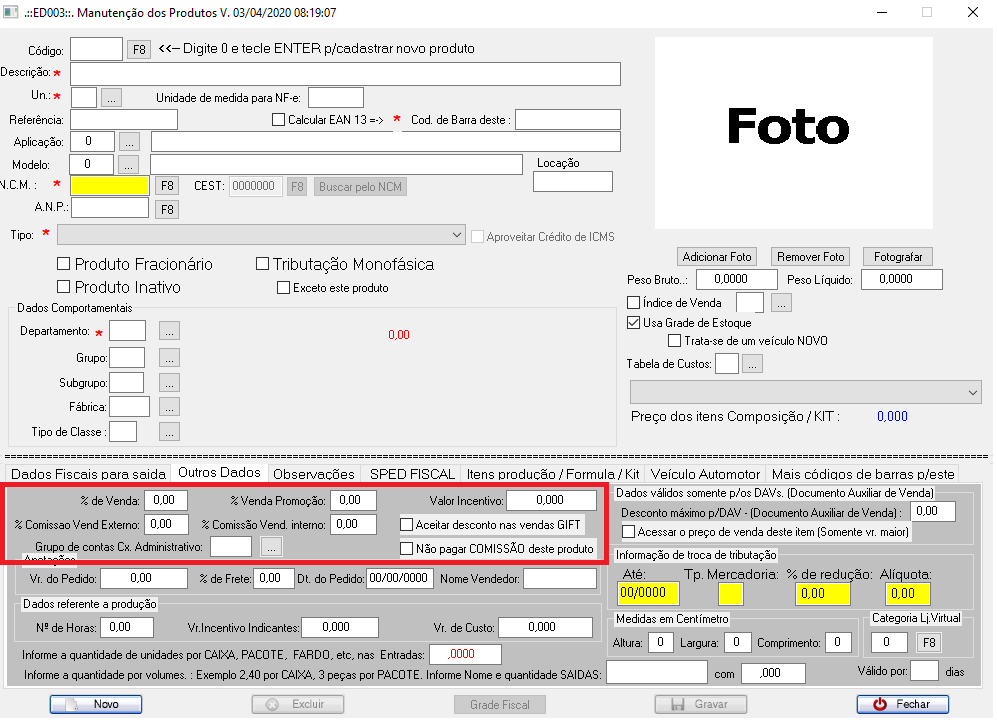The image size is (997, 722).
Task: Click F8 button under Categoria Lj.Virtual
Action: (927, 642)
